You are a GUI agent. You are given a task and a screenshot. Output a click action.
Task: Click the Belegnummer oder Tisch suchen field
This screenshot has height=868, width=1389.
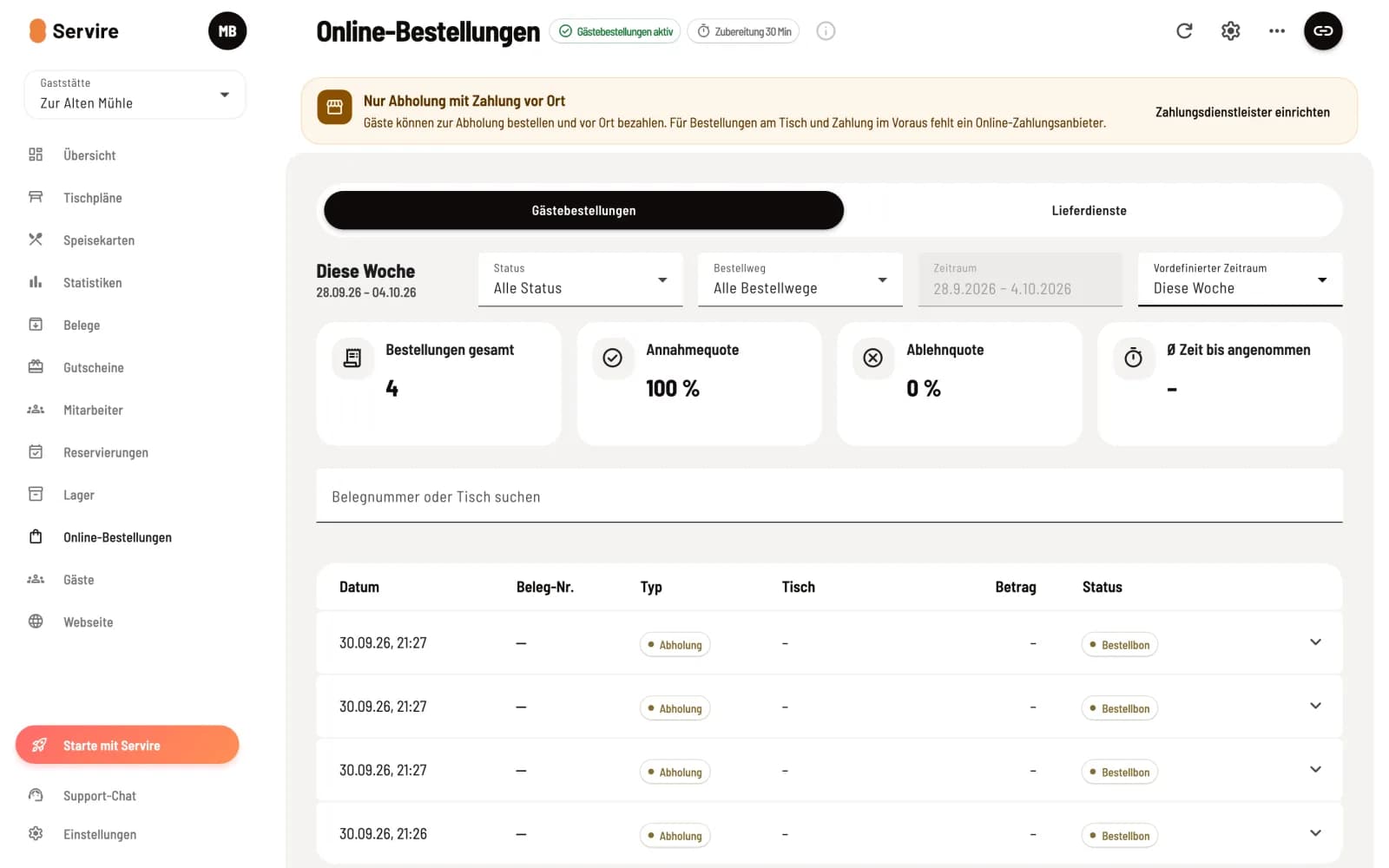pyautogui.click(x=829, y=496)
